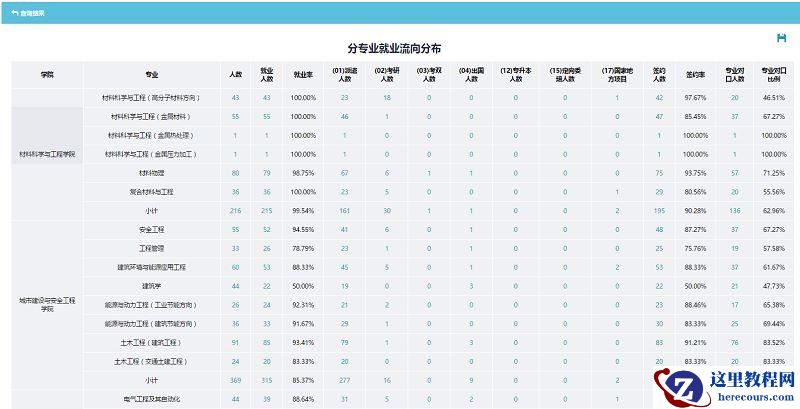
Task: Open 派遣人数 67 in 材料物理 row
Action: click(344, 173)
